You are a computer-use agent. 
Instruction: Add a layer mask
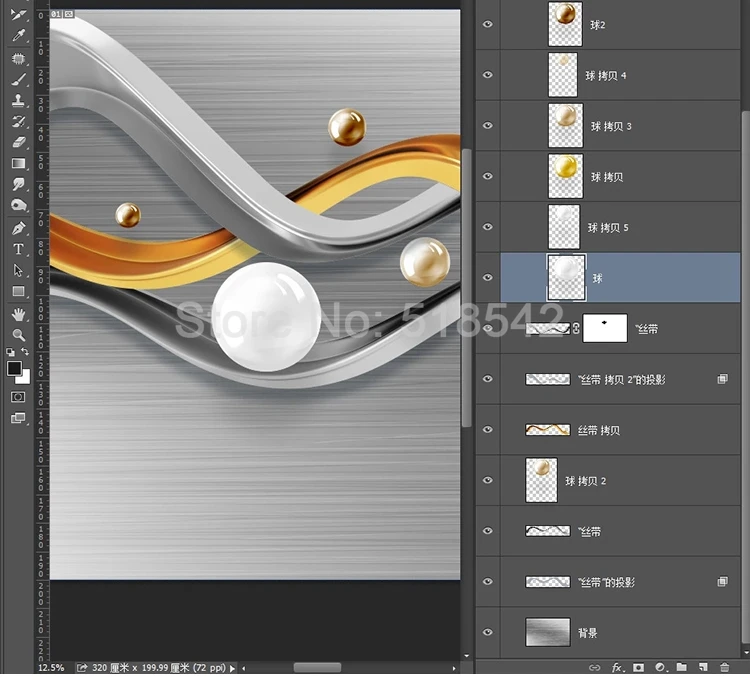click(638, 667)
